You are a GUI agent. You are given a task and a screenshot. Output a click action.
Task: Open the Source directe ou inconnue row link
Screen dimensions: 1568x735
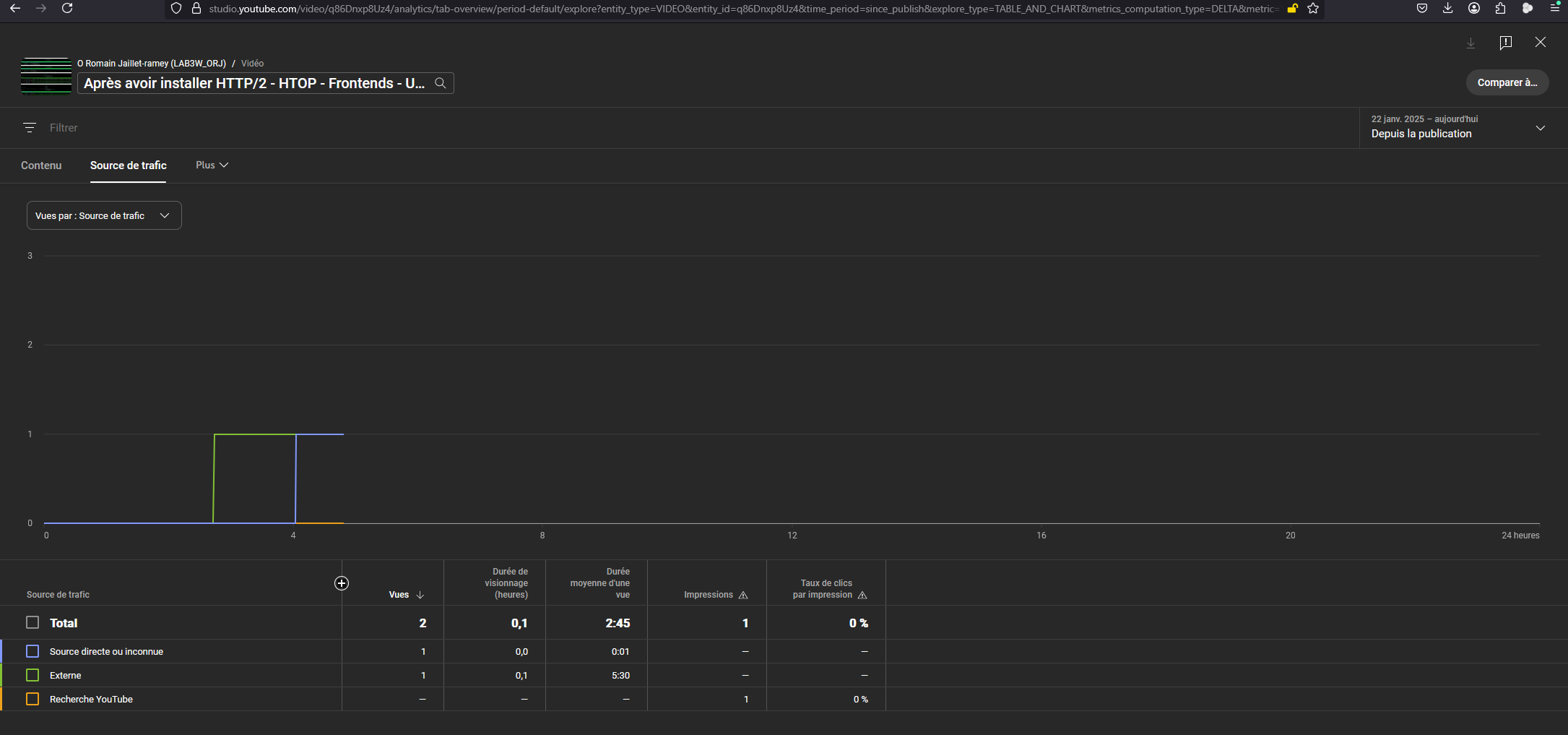[106, 651]
